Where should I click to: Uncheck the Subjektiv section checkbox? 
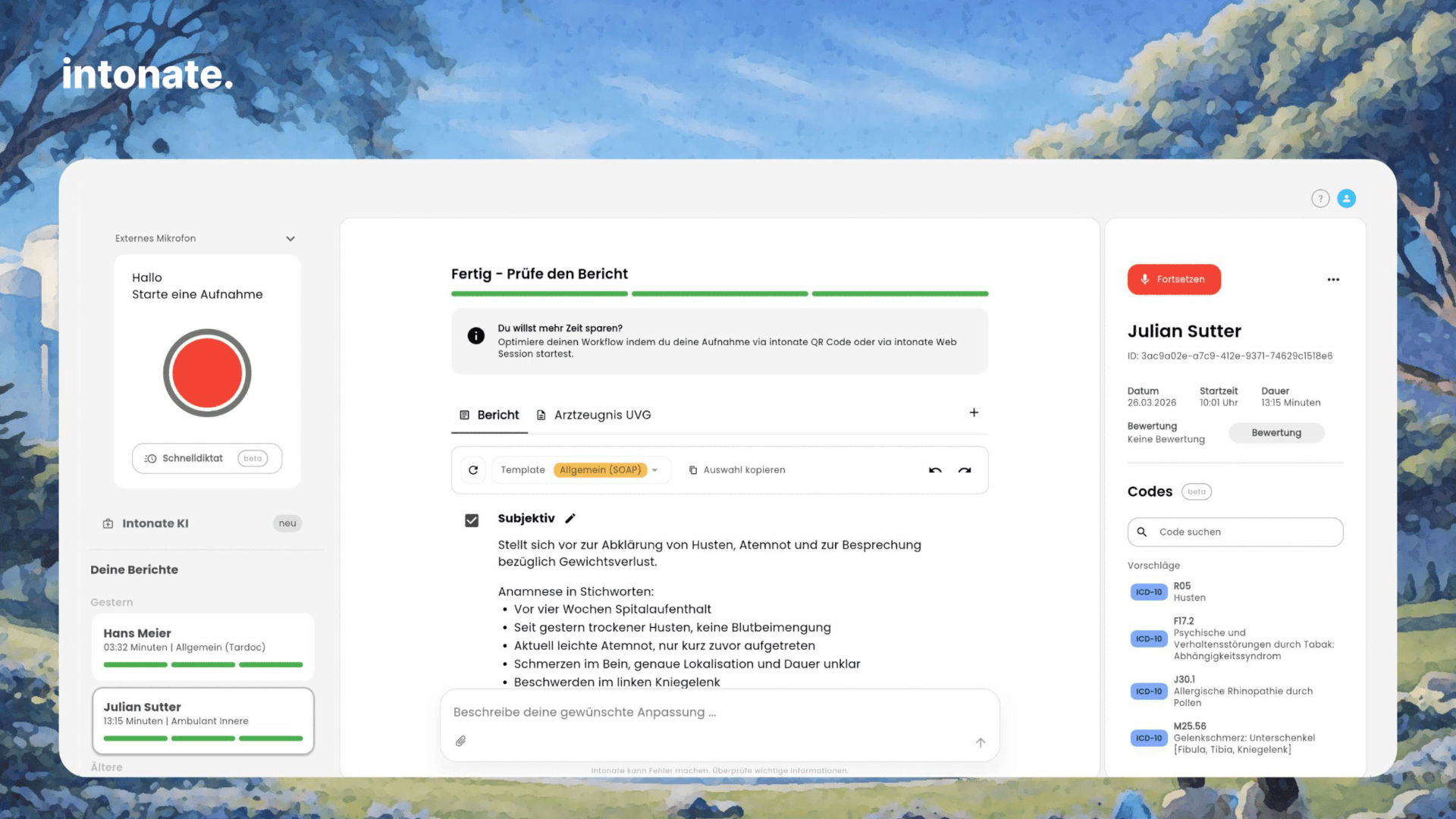click(472, 520)
